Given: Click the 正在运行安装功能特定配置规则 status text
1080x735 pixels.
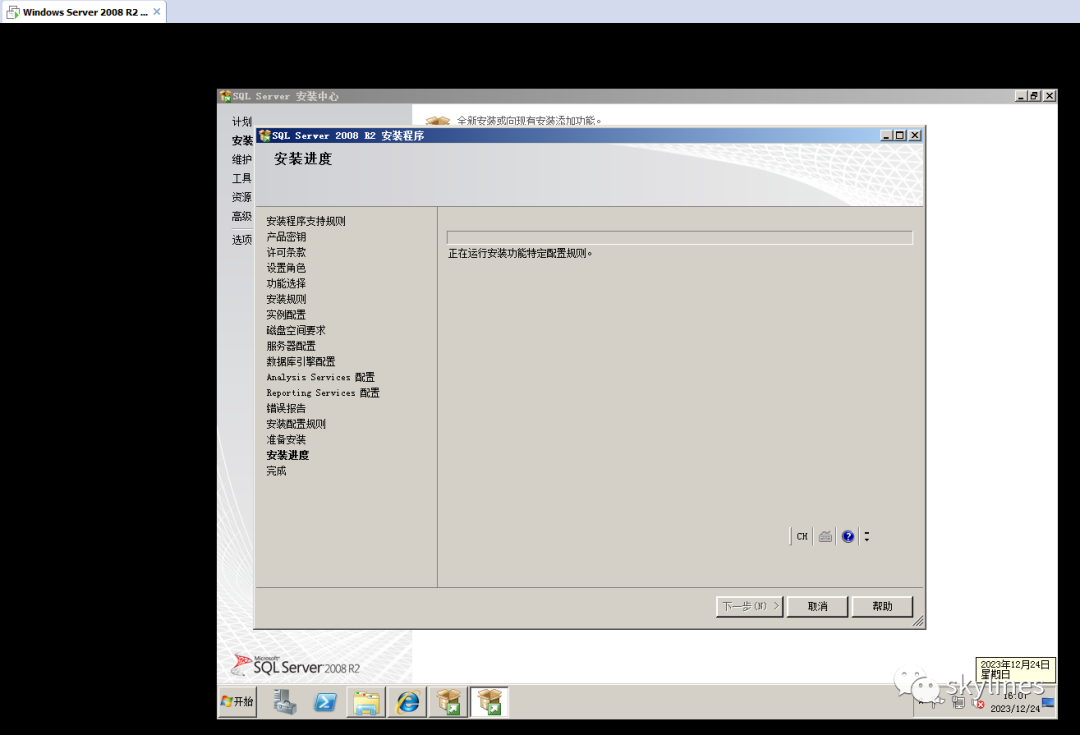Looking at the screenshot, I should coord(520,253).
